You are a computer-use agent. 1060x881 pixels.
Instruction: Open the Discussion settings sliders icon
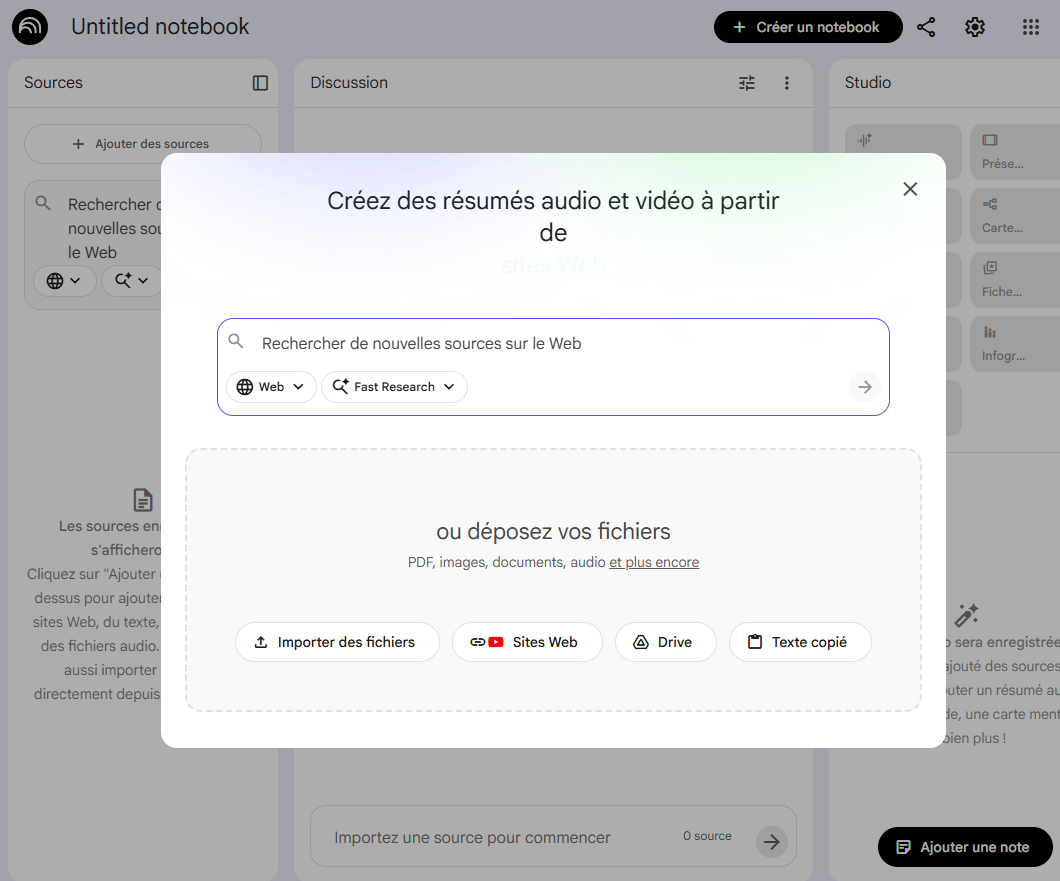coord(746,83)
